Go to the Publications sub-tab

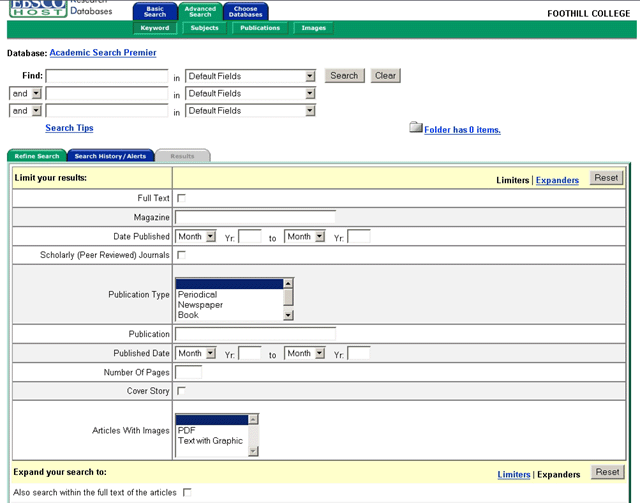[x=260, y=28]
